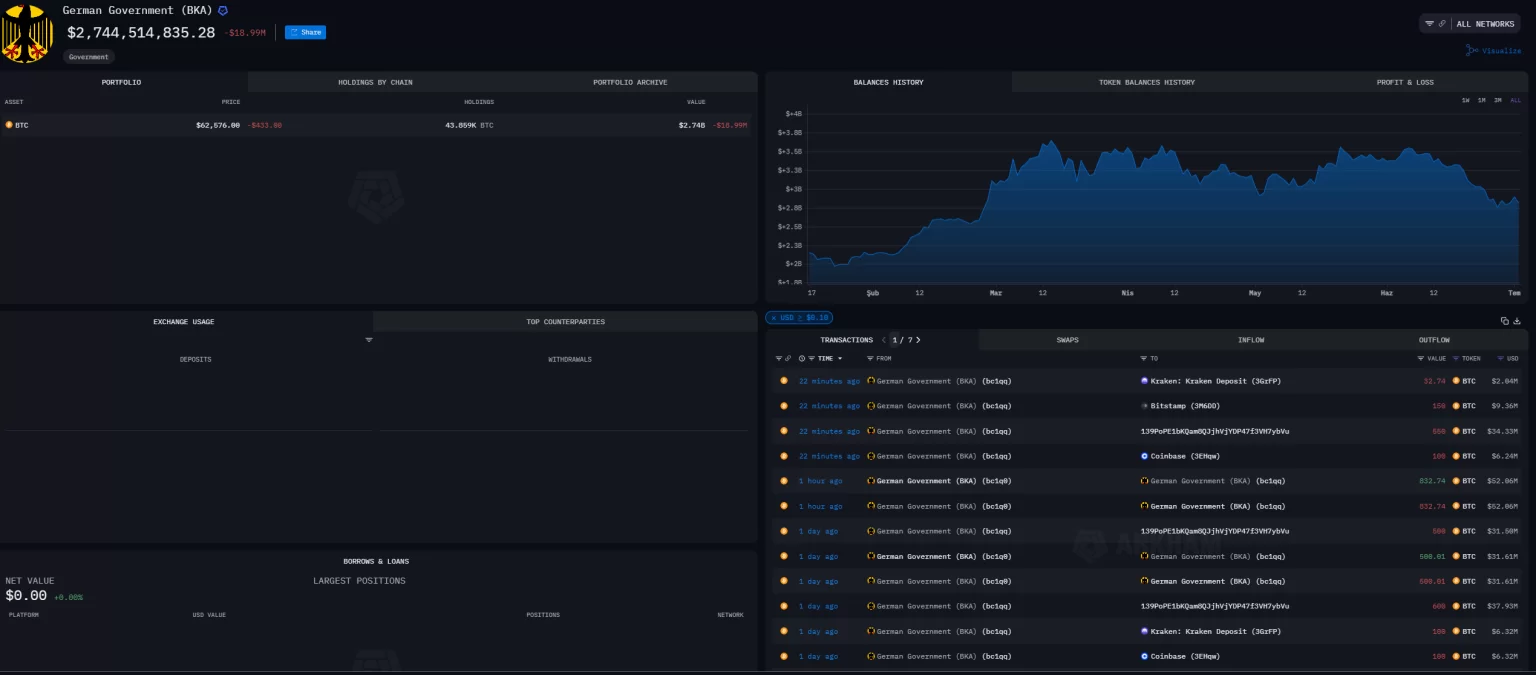Open the filter icon beside All Networks
Image resolution: width=1536 pixels, height=675 pixels.
point(1429,23)
